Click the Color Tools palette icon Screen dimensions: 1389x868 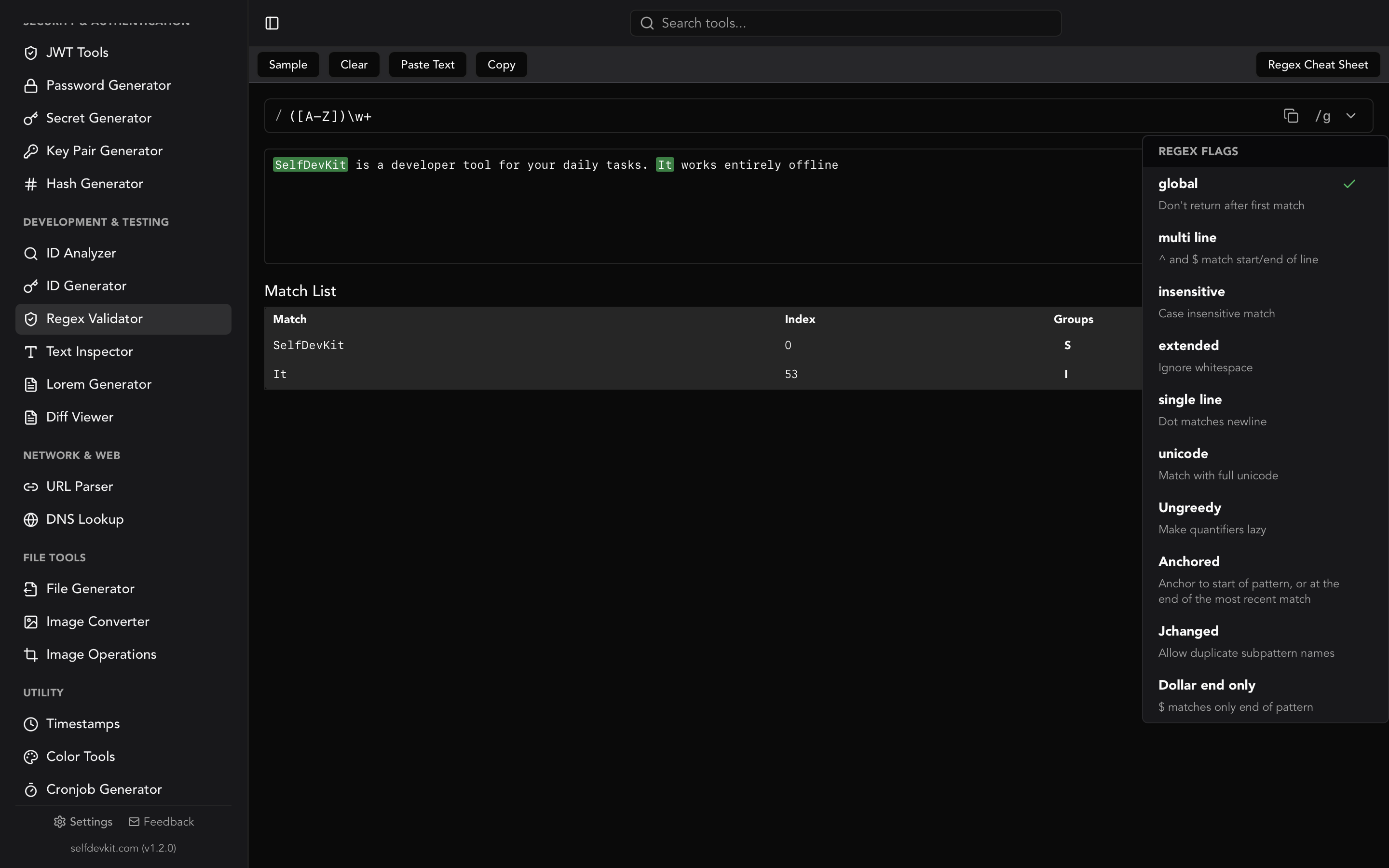tap(31, 757)
